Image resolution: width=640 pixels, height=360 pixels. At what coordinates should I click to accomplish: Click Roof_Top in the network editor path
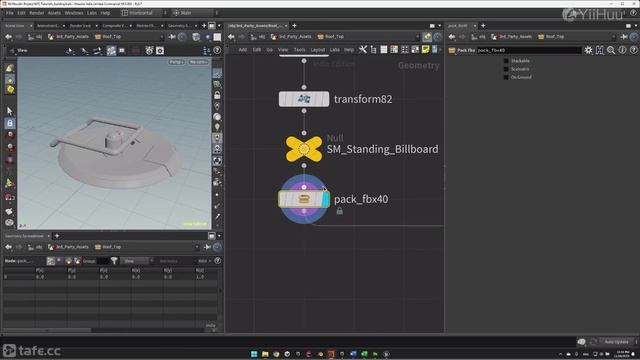[331, 37]
